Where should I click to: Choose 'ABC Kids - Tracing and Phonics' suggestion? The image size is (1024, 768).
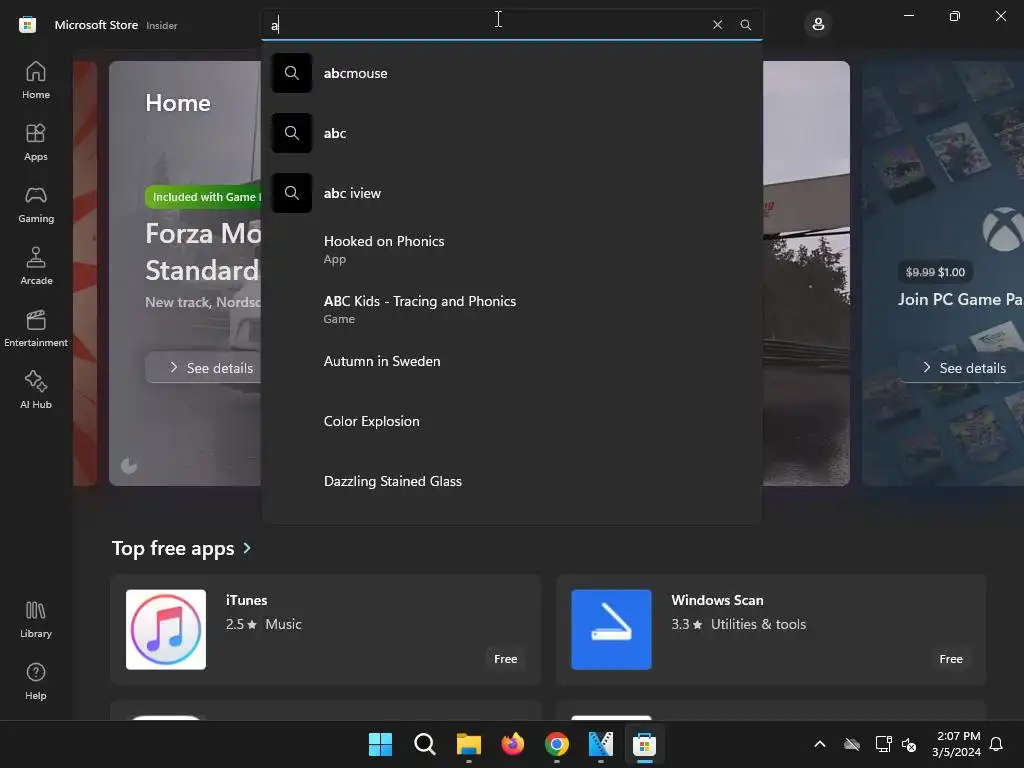(x=511, y=310)
